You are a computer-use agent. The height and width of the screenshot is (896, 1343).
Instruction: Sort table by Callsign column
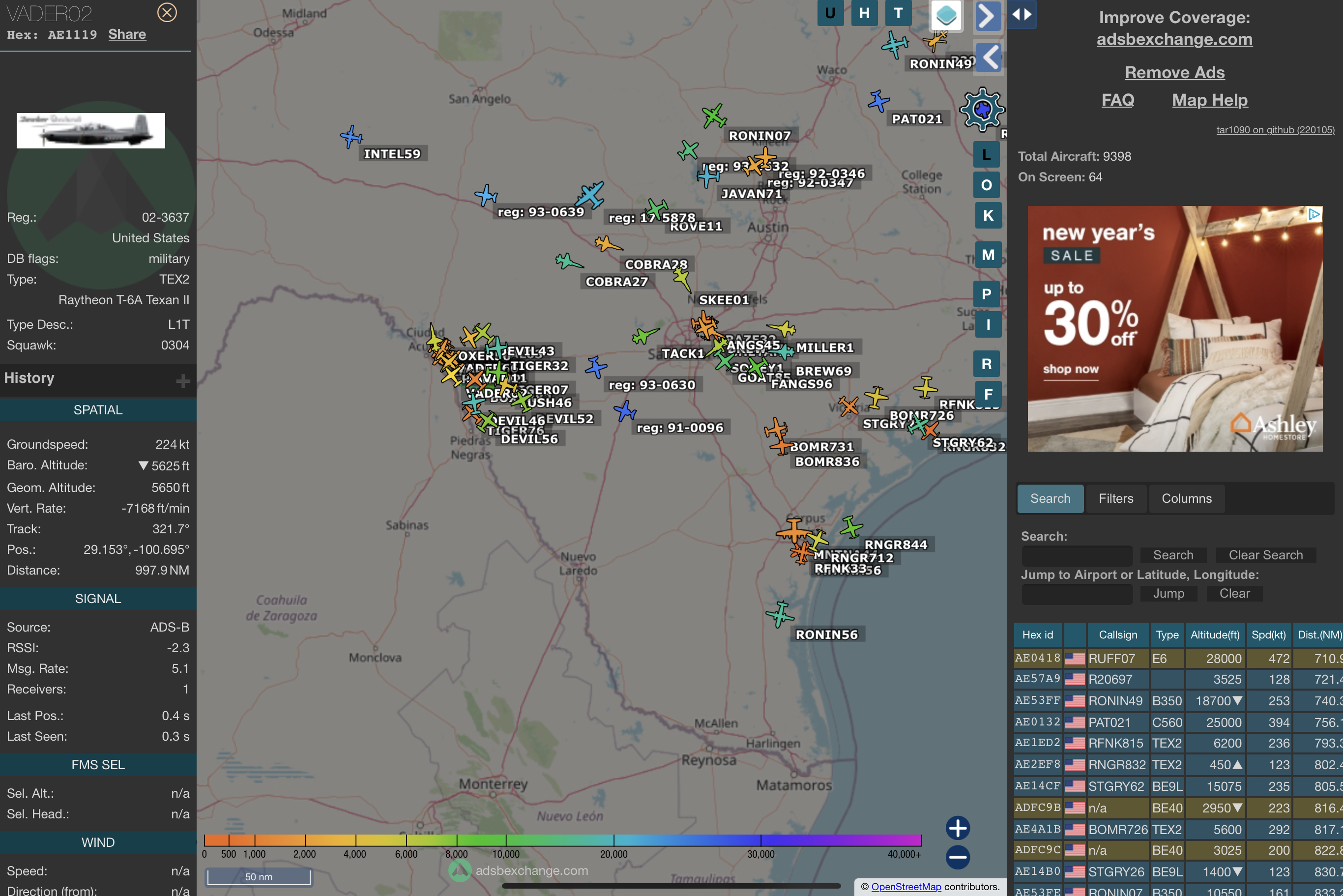(x=1118, y=635)
